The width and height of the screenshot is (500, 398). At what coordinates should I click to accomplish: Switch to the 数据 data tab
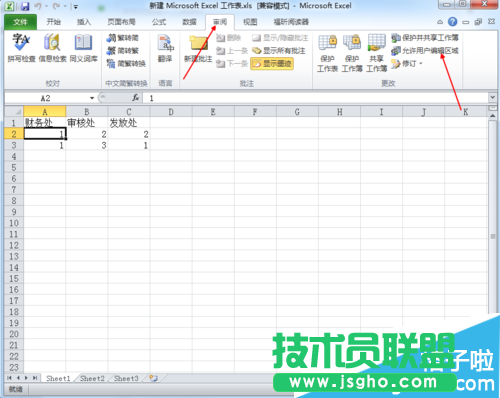[x=189, y=22]
